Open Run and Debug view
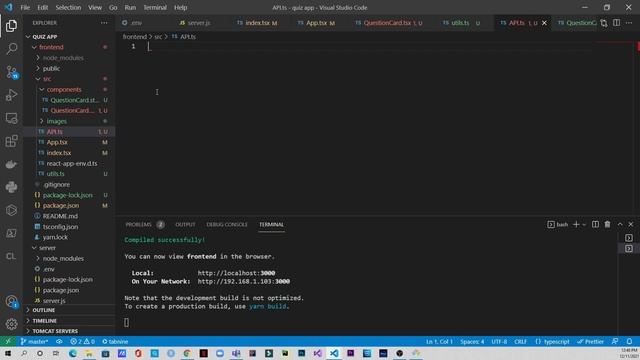This screenshot has width=640, height=360. [x=11, y=95]
